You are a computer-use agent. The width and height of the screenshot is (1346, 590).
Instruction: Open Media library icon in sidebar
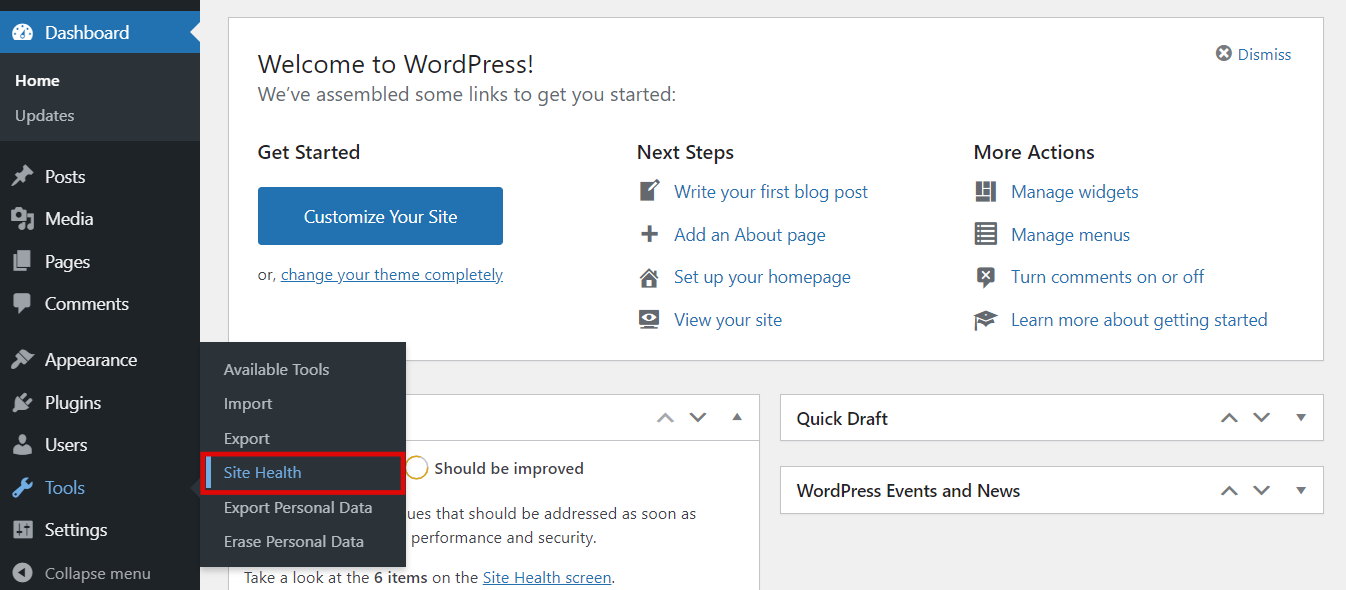(x=22, y=219)
